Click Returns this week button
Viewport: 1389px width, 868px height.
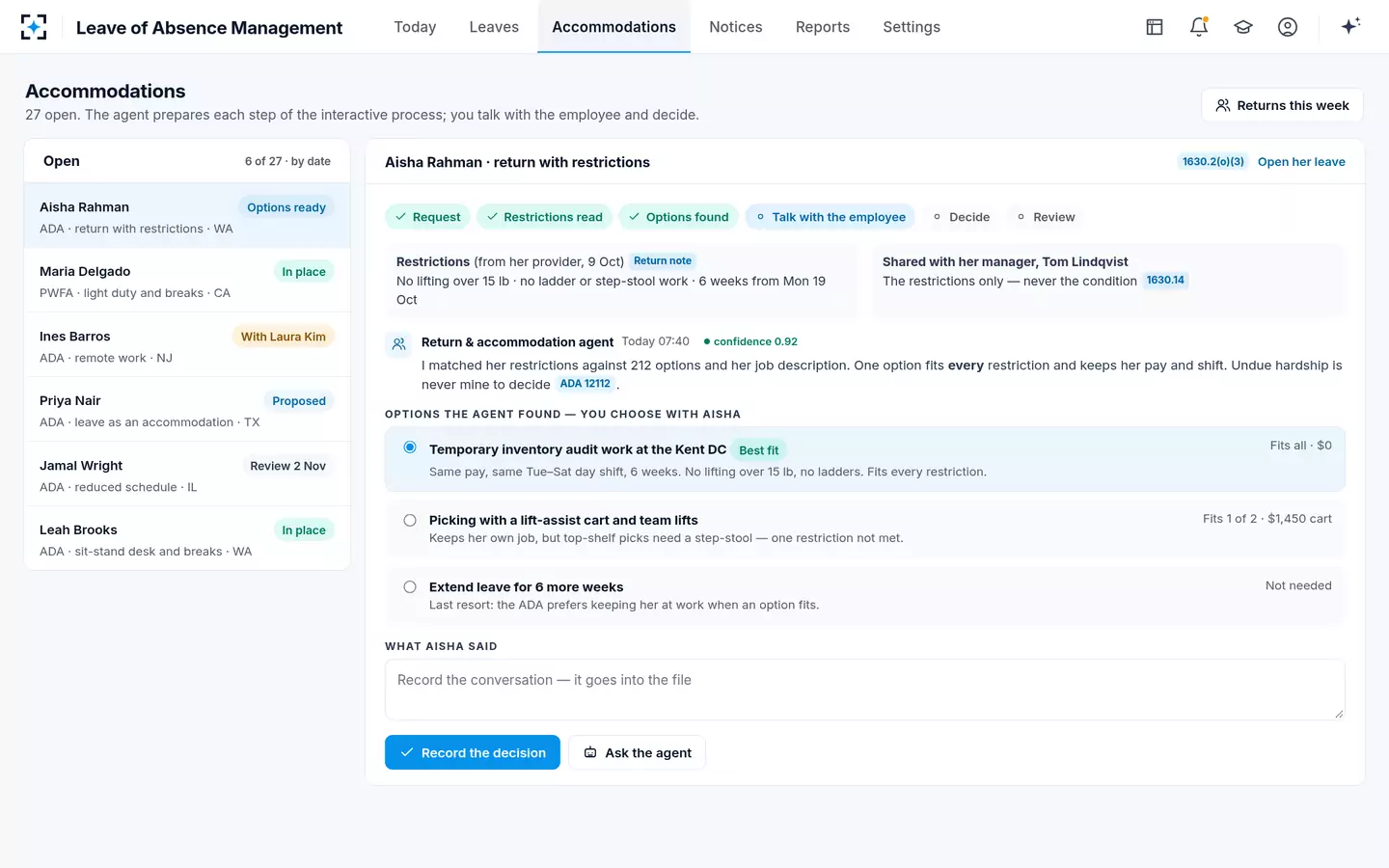(1282, 105)
